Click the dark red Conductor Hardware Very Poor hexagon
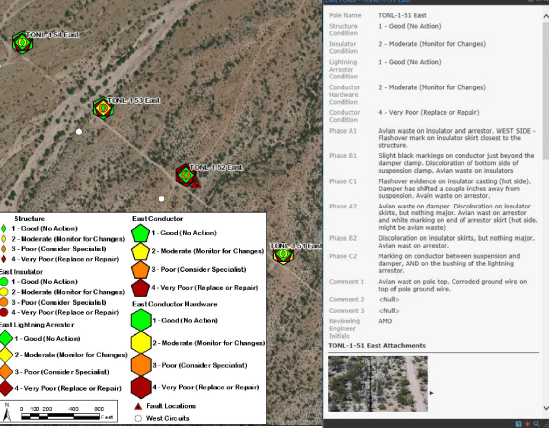The image size is (549, 428). click(141, 387)
